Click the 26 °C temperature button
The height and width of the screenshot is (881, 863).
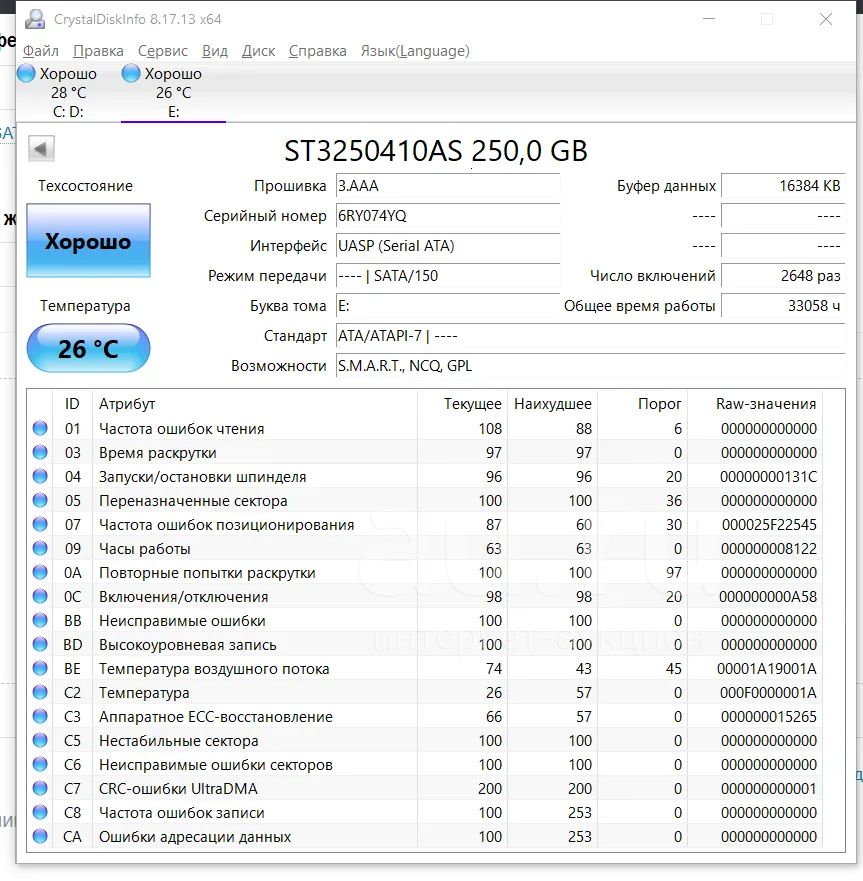[88, 348]
